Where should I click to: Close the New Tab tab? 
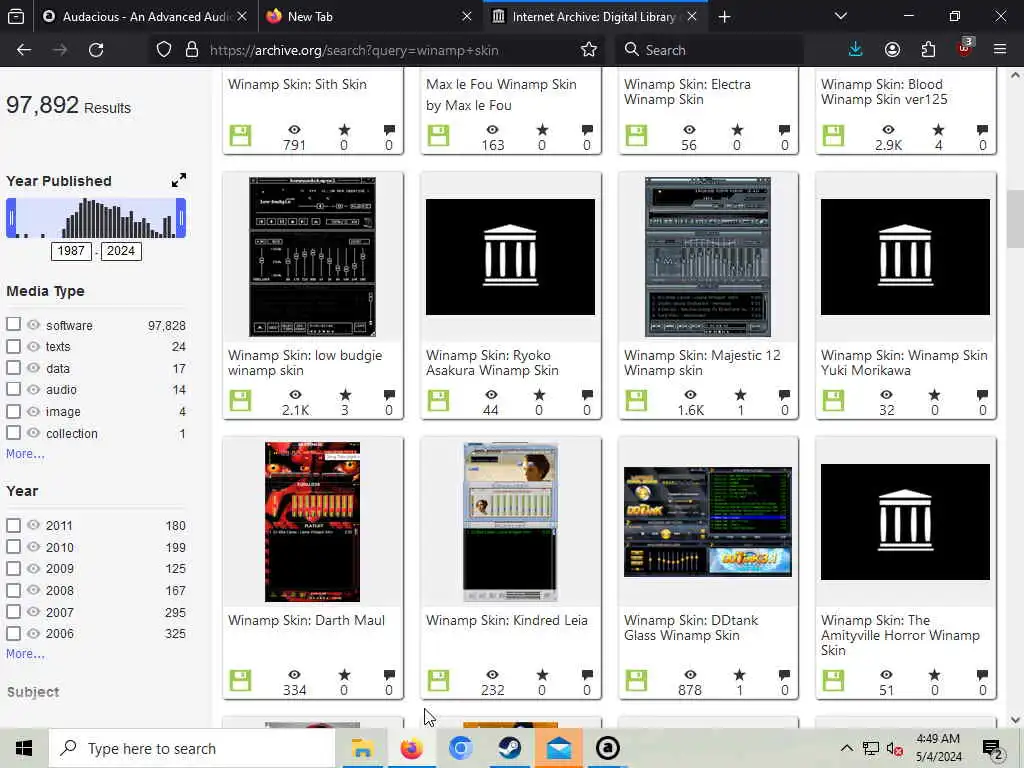pyautogui.click(x=467, y=16)
